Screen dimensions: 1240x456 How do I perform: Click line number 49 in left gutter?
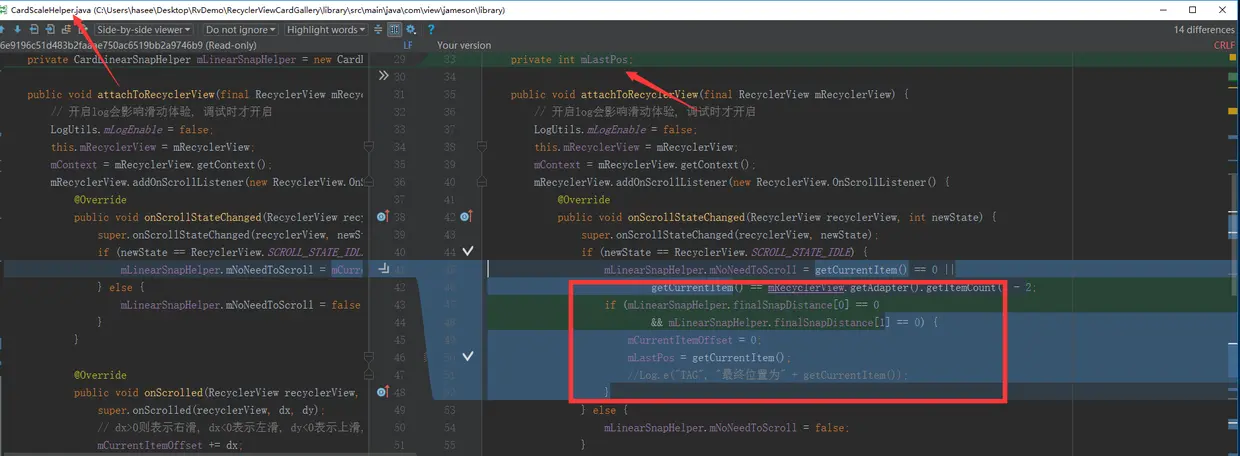click(400, 410)
